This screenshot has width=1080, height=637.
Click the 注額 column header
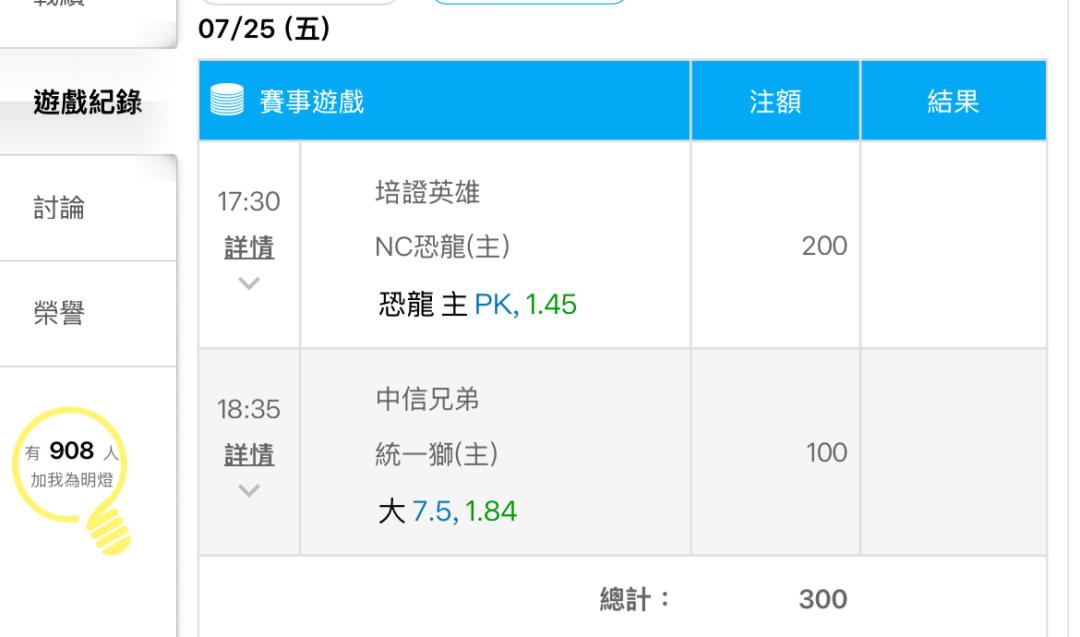(x=776, y=101)
